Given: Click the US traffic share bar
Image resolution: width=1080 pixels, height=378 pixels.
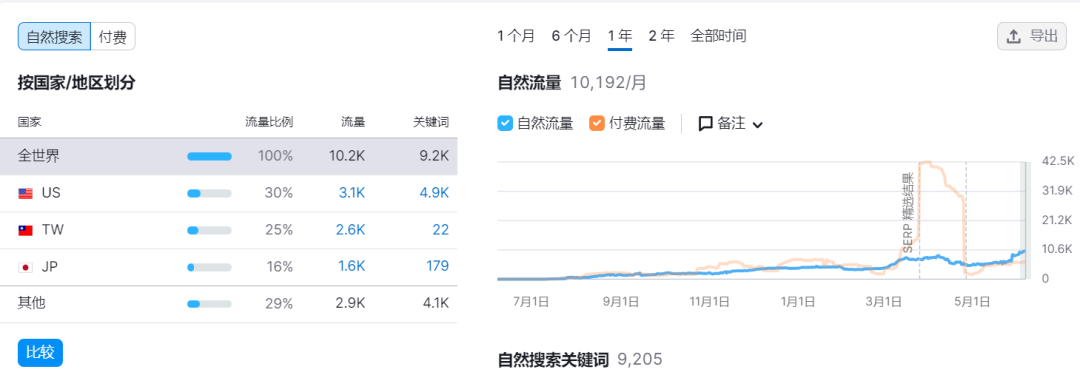Looking at the screenshot, I should pos(209,193).
